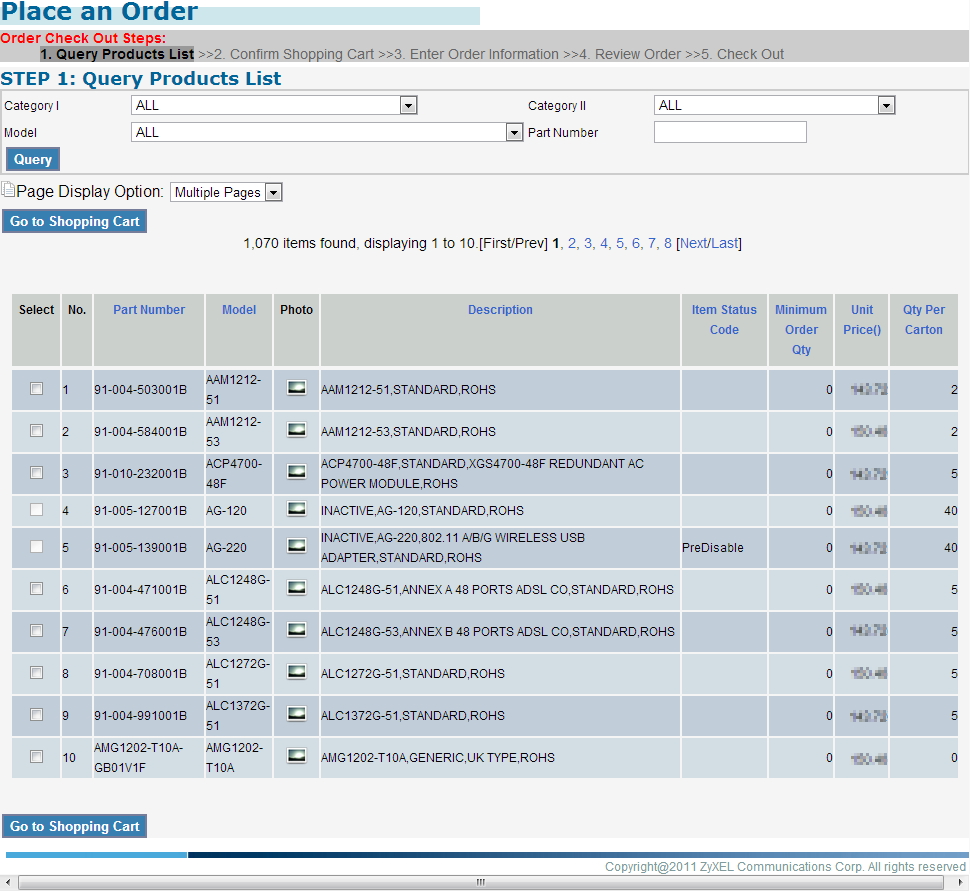The width and height of the screenshot is (970, 891).
Task: Click photo icon for AMG1202-T10A
Action: pos(296,756)
